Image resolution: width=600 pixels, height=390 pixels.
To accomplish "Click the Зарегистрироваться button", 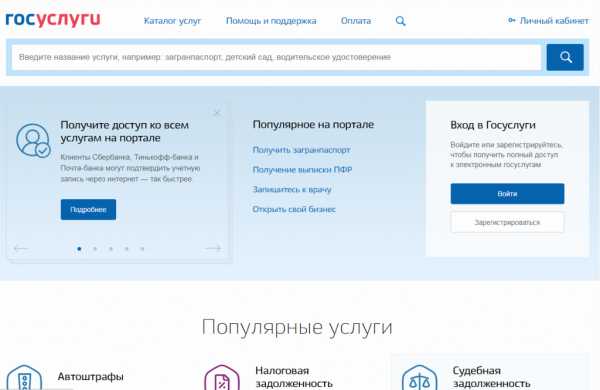I will 507,222.
